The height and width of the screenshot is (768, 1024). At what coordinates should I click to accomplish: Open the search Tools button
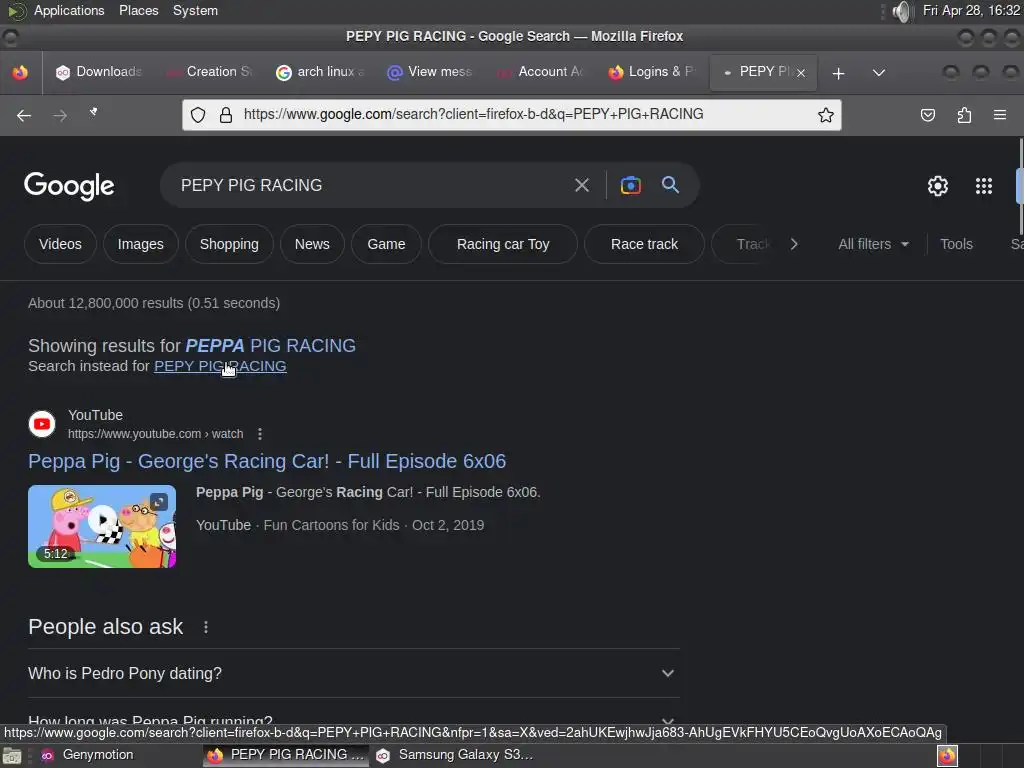[956, 244]
